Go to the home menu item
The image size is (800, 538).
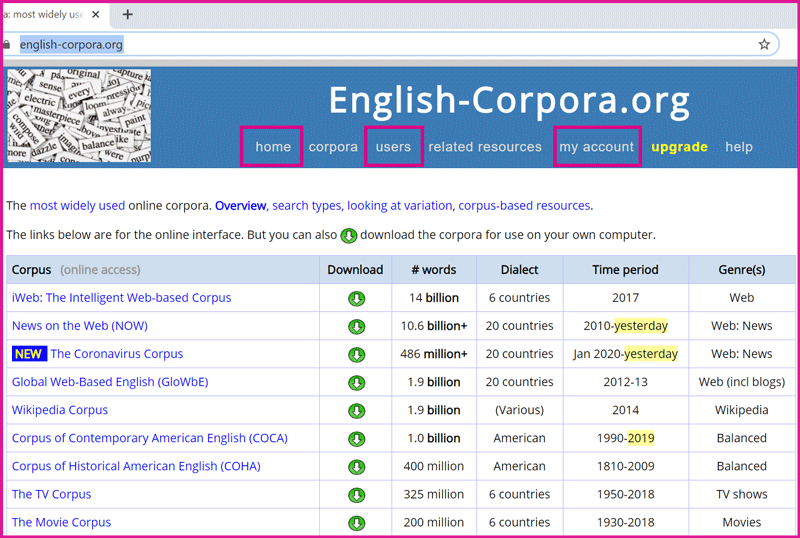(273, 147)
